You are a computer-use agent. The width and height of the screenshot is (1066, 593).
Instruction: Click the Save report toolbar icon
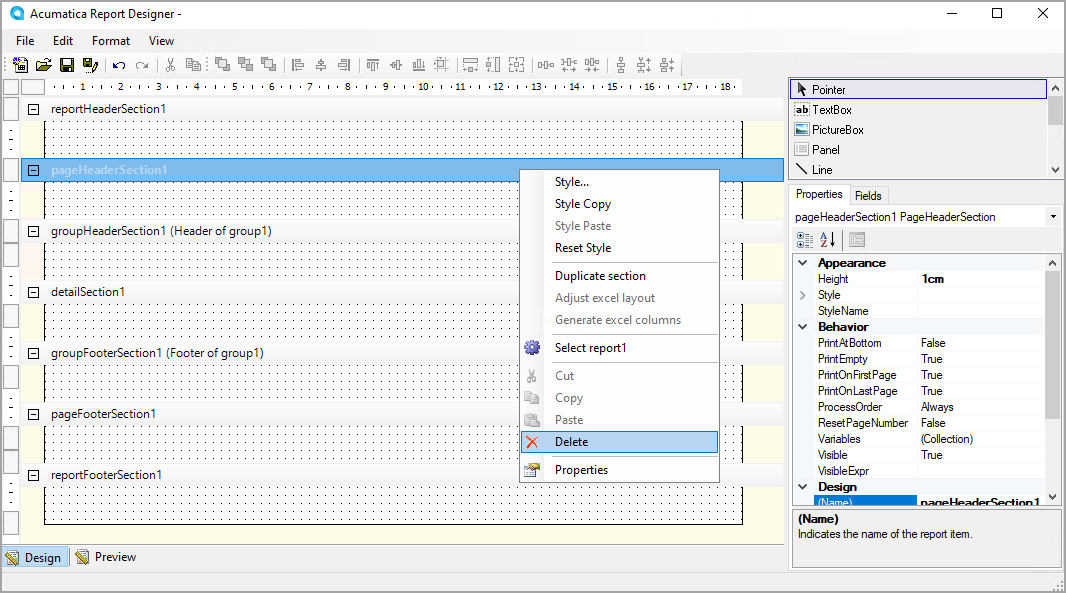65,65
